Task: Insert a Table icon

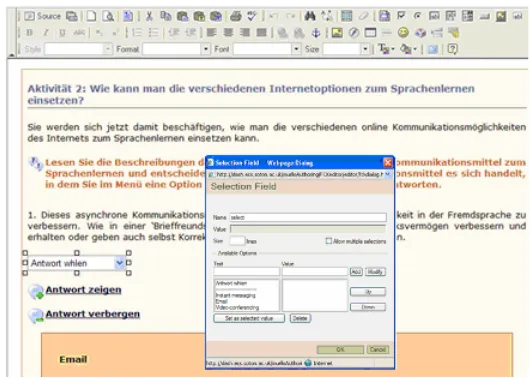Action: (x=370, y=33)
